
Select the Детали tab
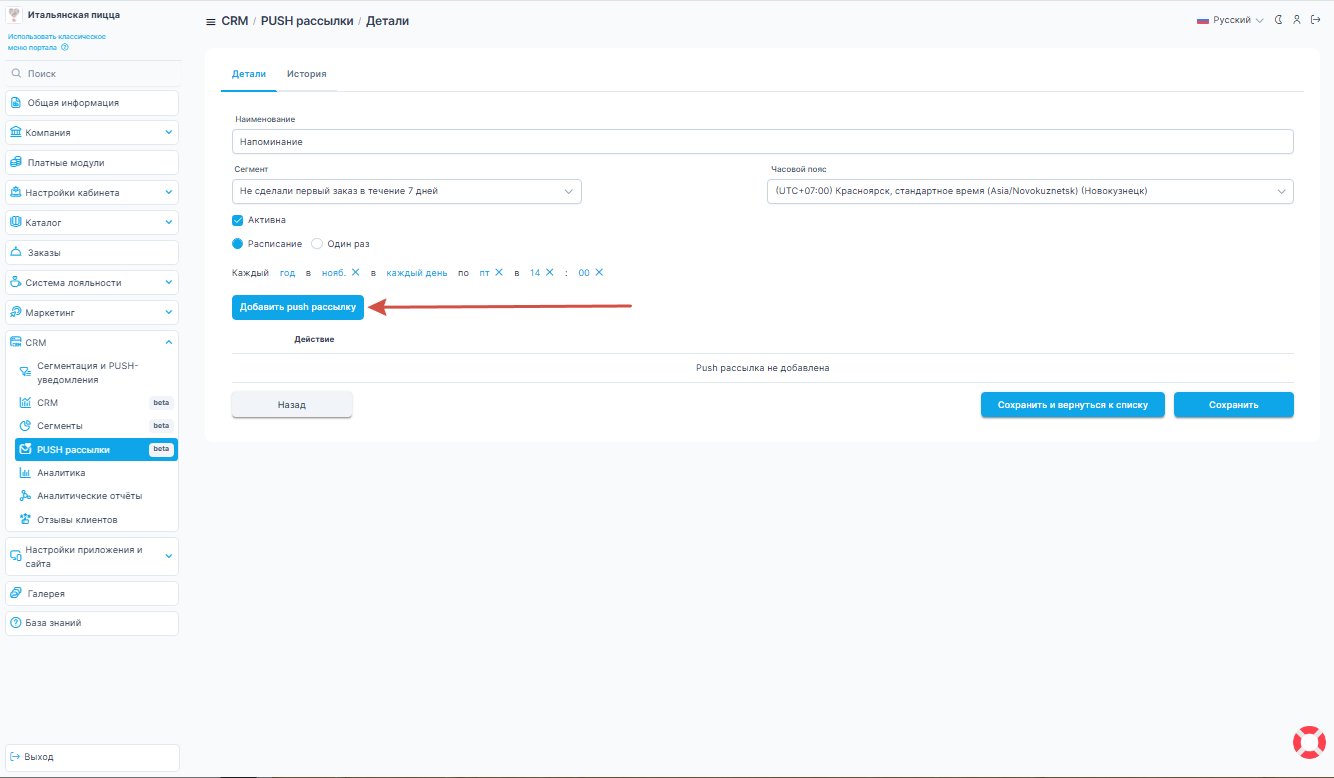(249, 74)
